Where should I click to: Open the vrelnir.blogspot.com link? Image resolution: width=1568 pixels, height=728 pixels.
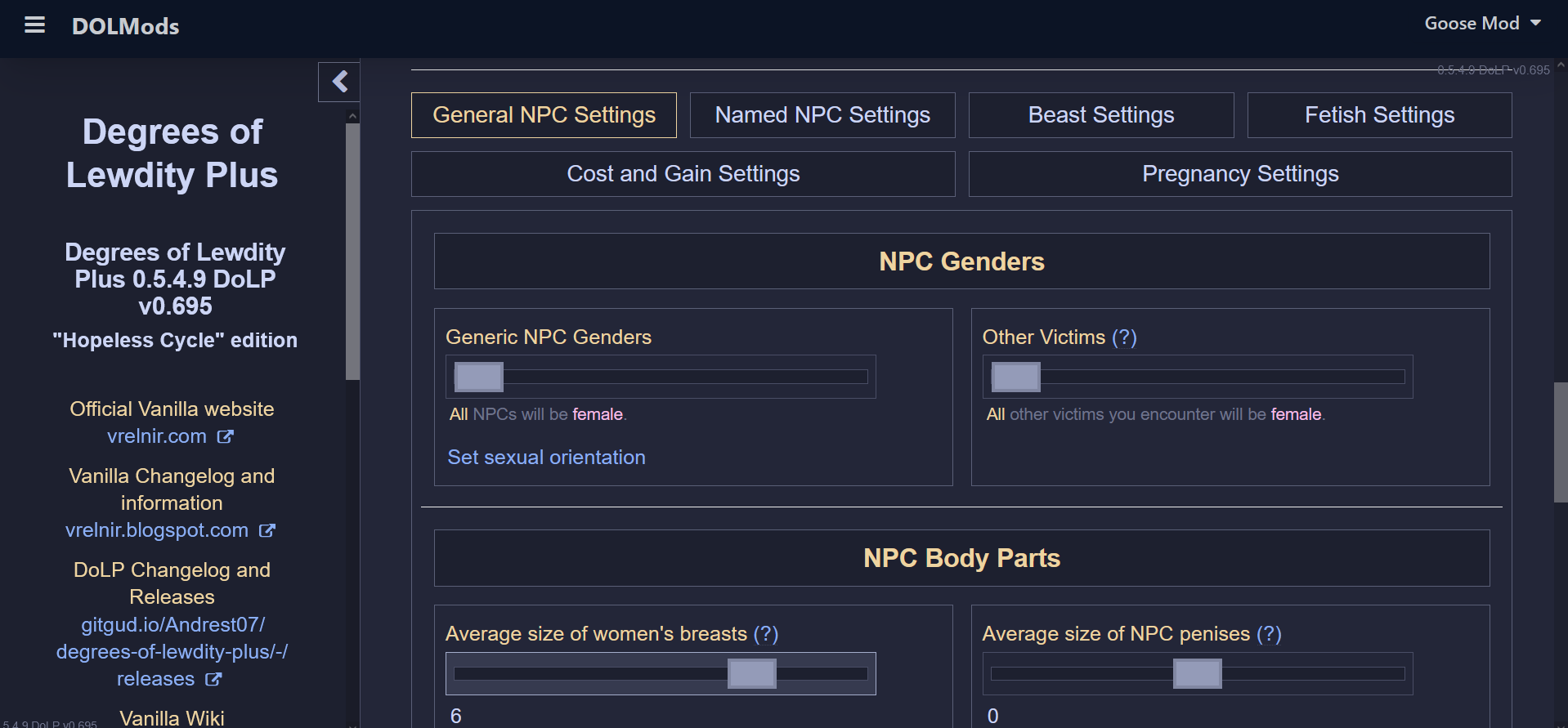[157, 530]
